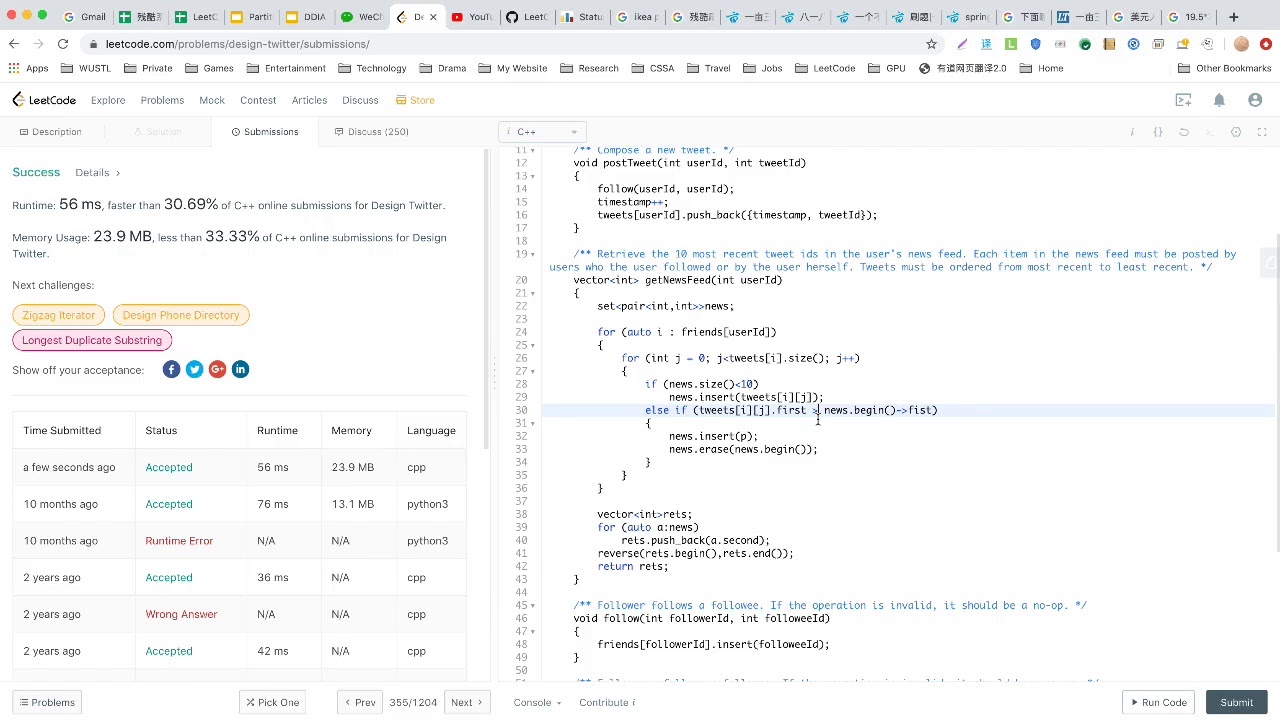Click Run Code button
The width and height of the screenshot is (1280, 720).
1158,702
